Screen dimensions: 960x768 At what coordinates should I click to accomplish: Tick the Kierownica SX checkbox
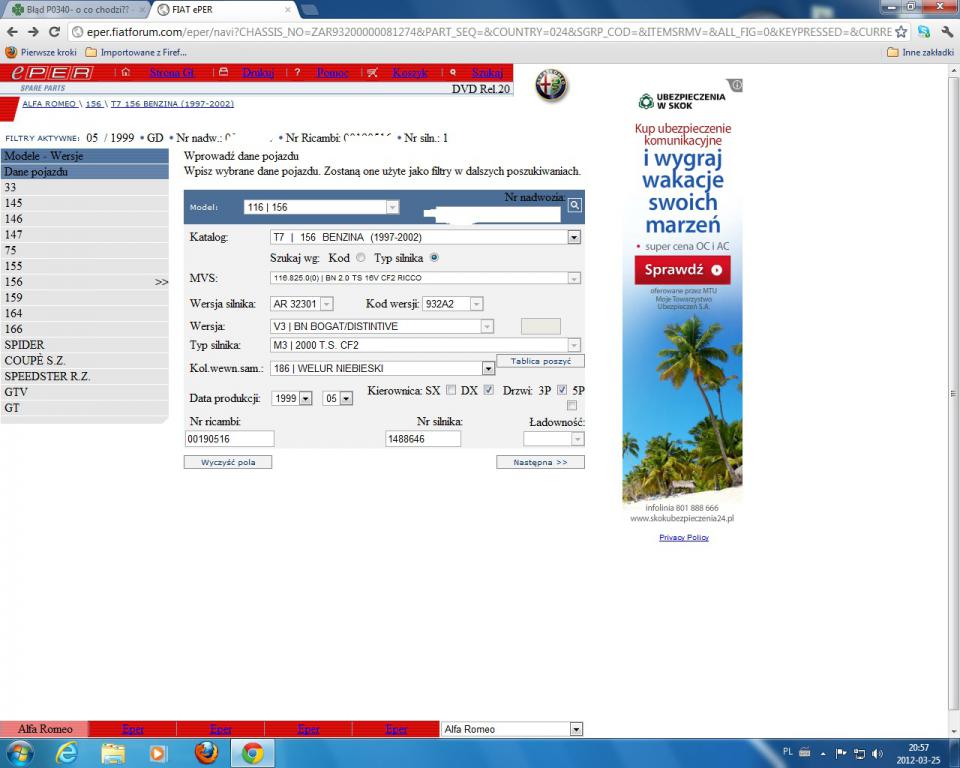pos(451,390)
